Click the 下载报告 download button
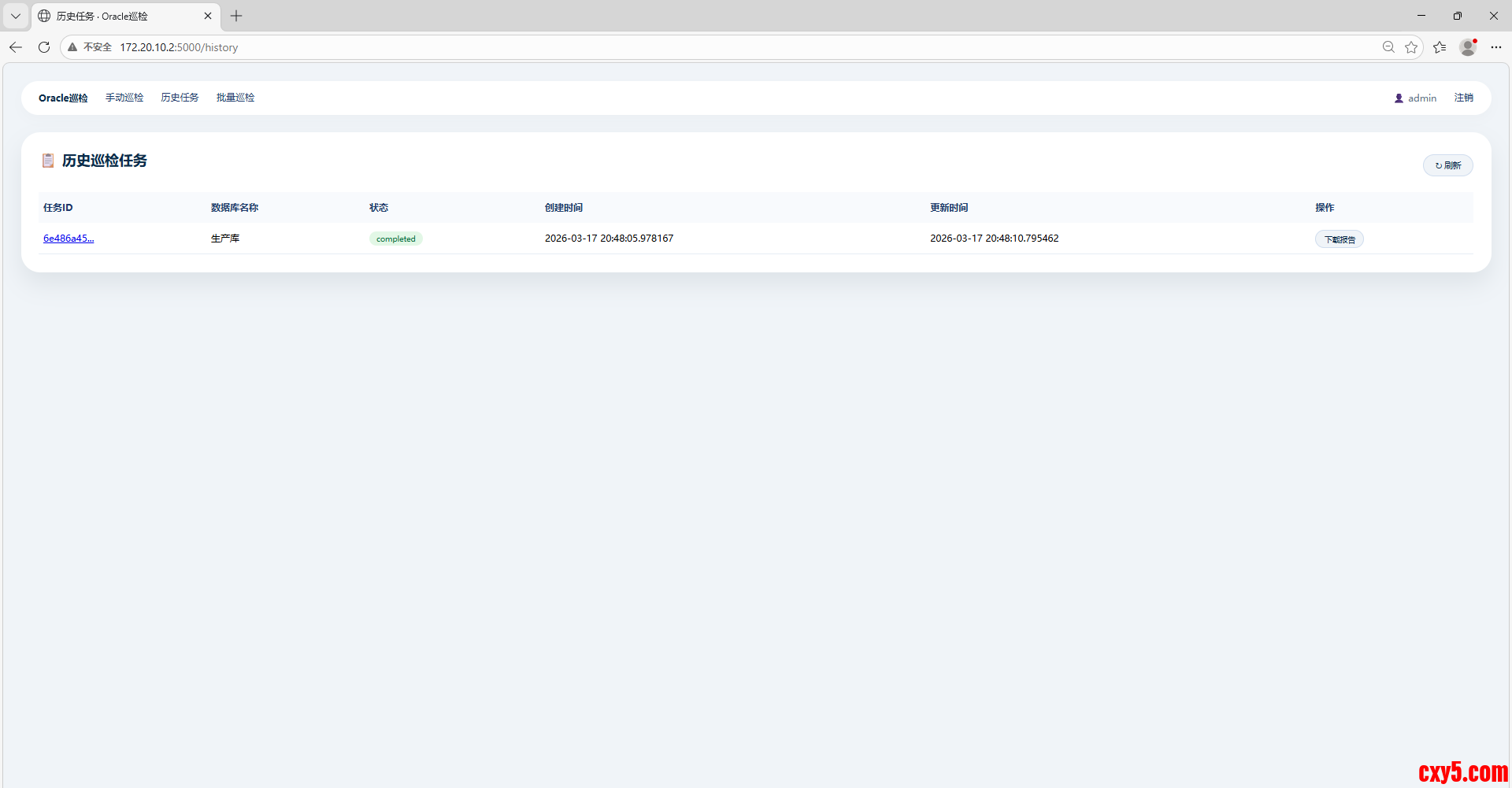Screen dimensions: 1512x788 point(1339,239)
